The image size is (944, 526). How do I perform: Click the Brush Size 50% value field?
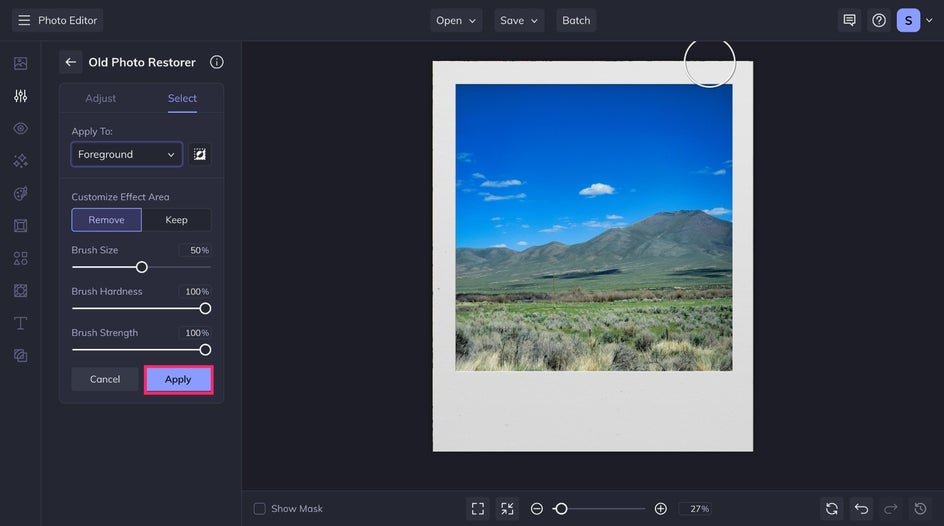point(195,250)
